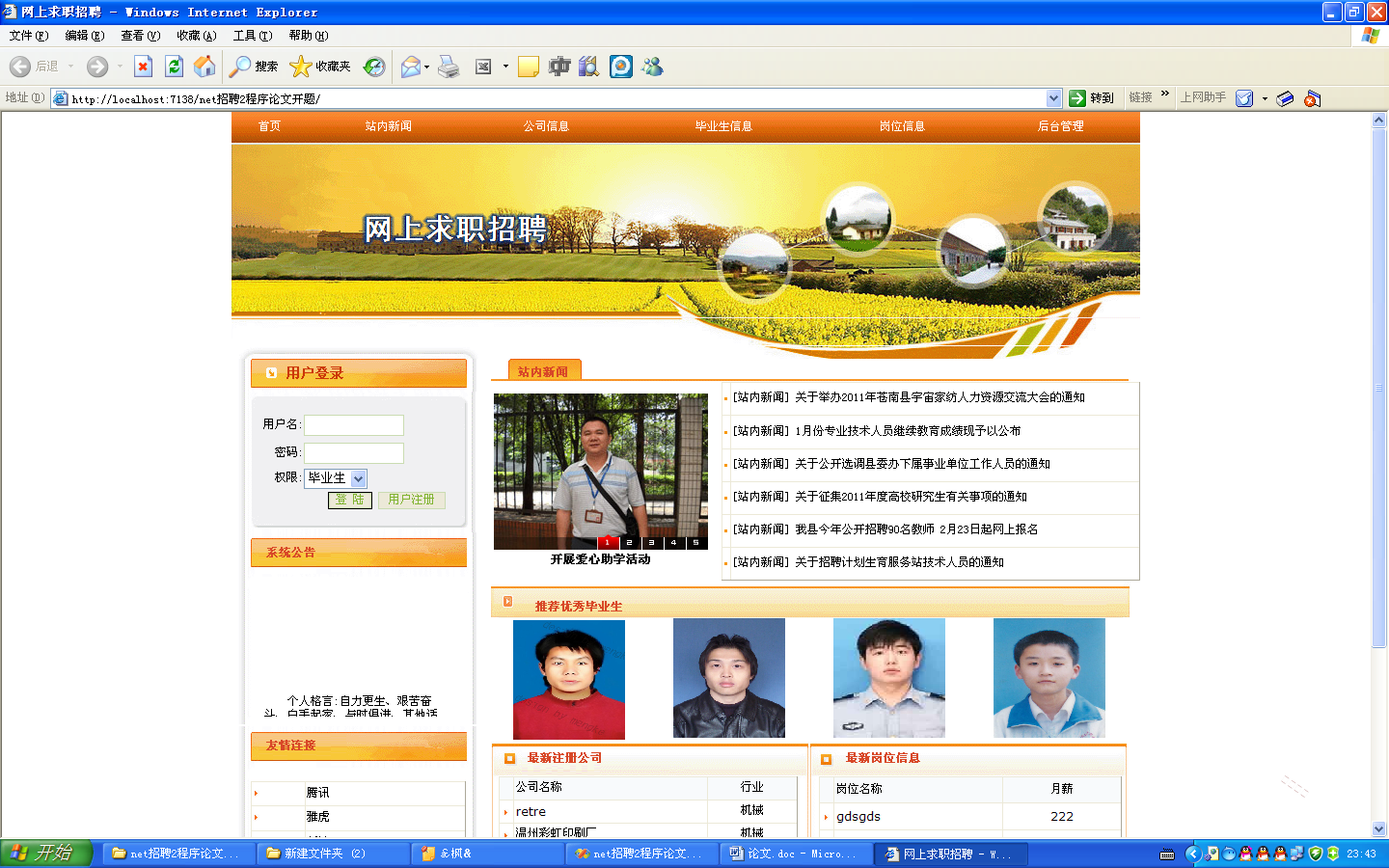Open browsing History with the clock icon
This screenshot has width=1389, height=868.
pyautogui.click(x=374, y=66)
